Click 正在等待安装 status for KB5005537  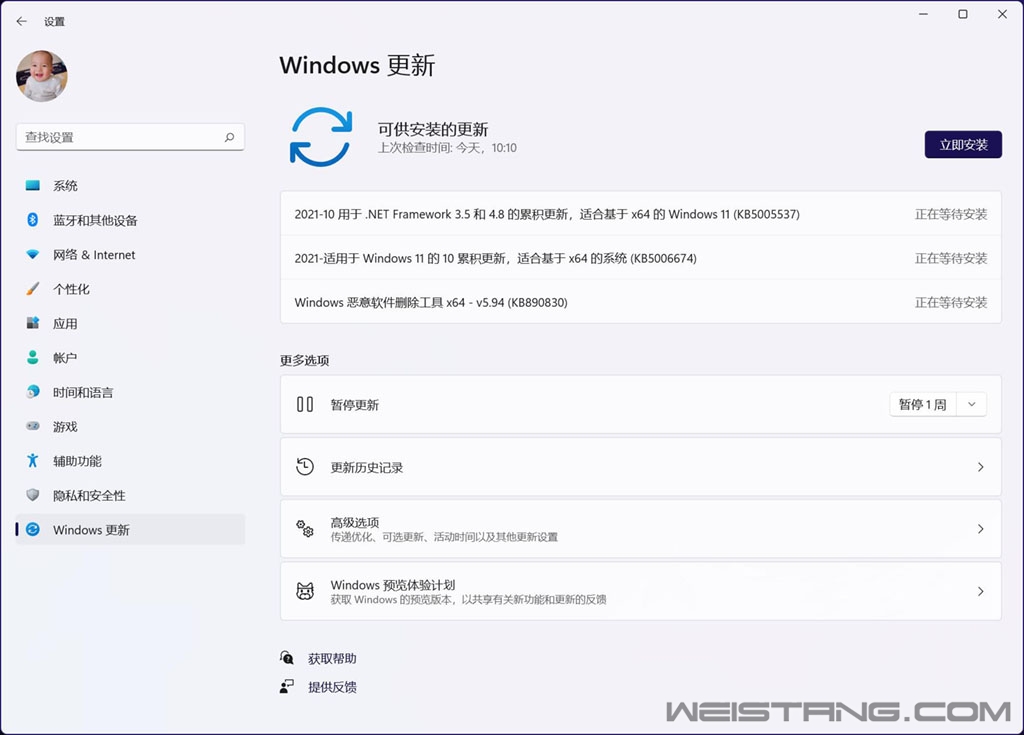point(951,214)
